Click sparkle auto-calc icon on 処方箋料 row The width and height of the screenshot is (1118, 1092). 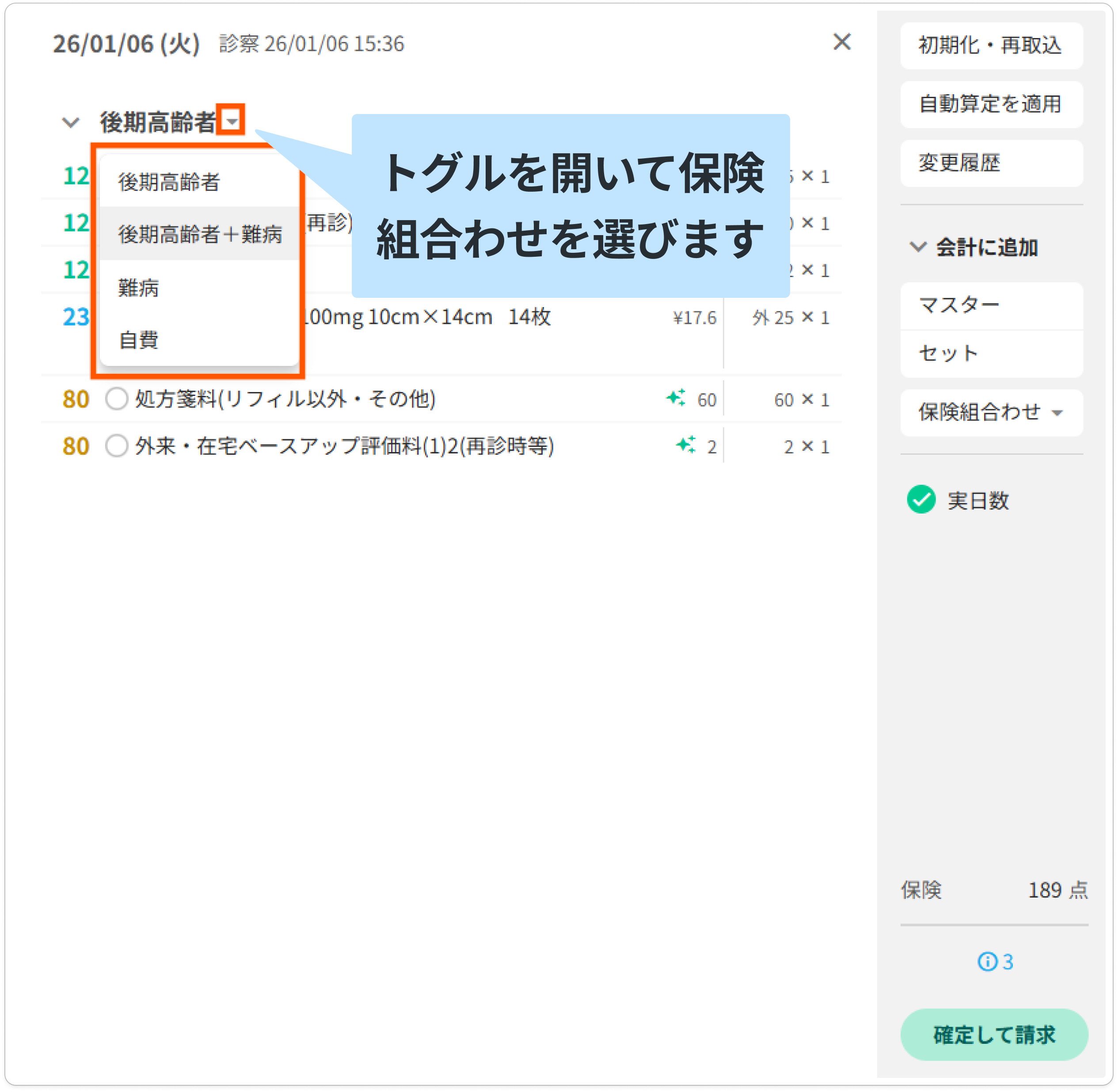coord(676,397)
